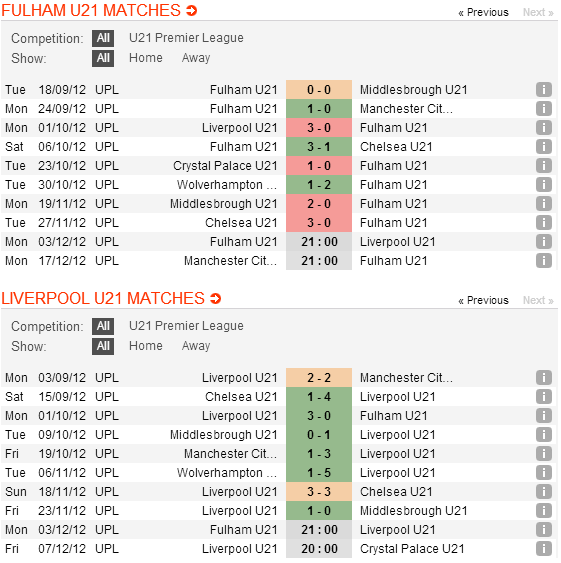Image resolution: width=561 pixels, height=563 pixels.
Task: Choose U21 Premier League filter for Fulham
Action: (186, 38)
